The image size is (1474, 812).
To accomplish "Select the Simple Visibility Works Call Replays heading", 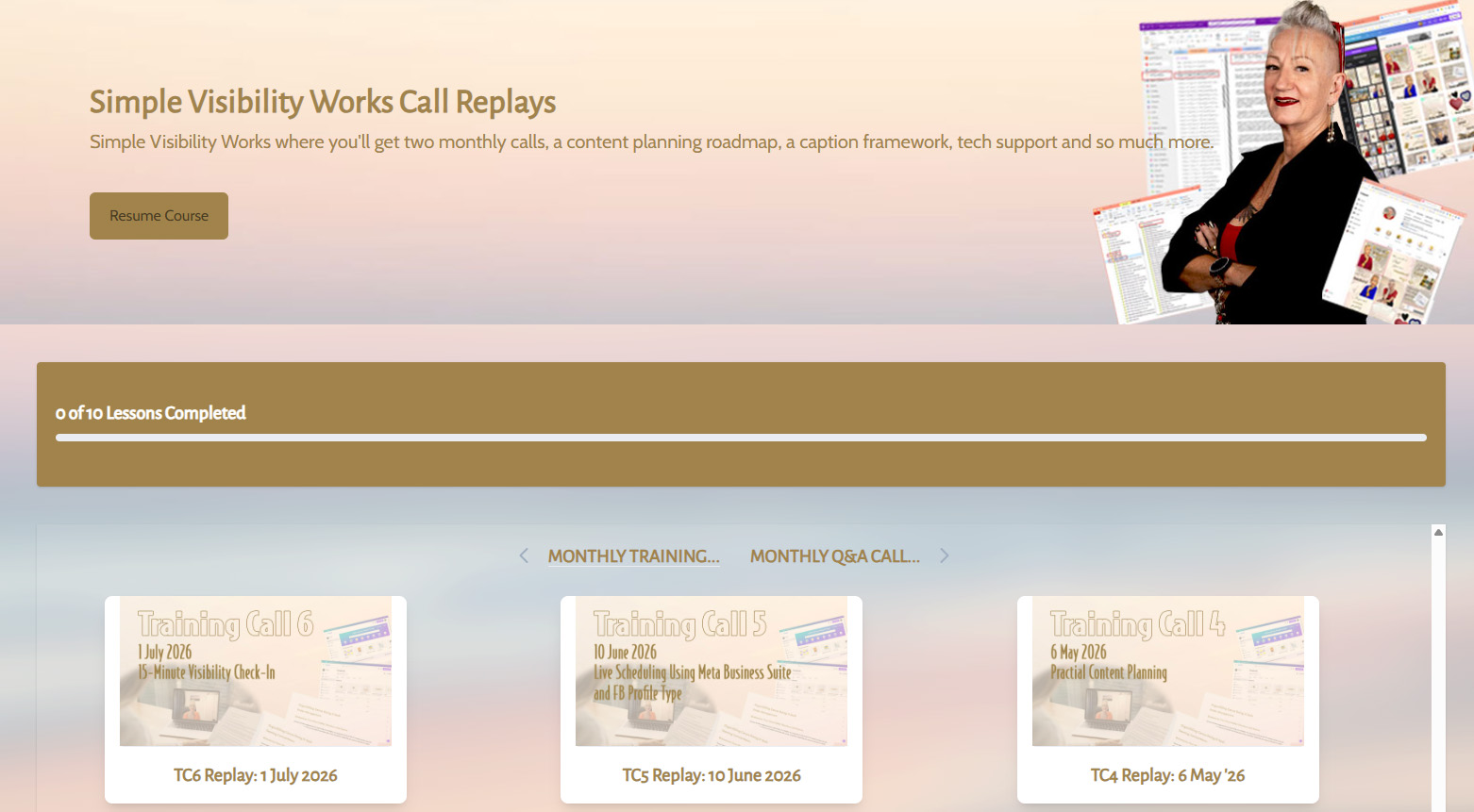I will pos(323,102).
